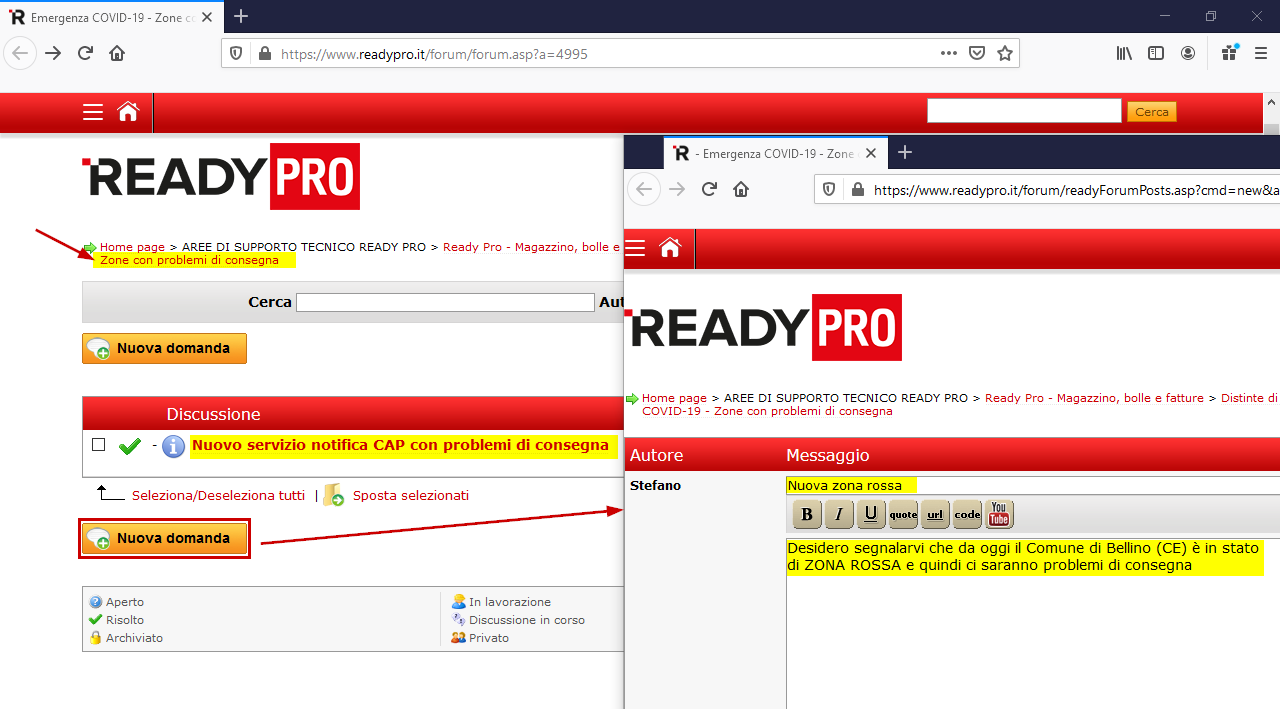Reload the page in the front browser window
The image size is (1280, 709).
point(709,189)
